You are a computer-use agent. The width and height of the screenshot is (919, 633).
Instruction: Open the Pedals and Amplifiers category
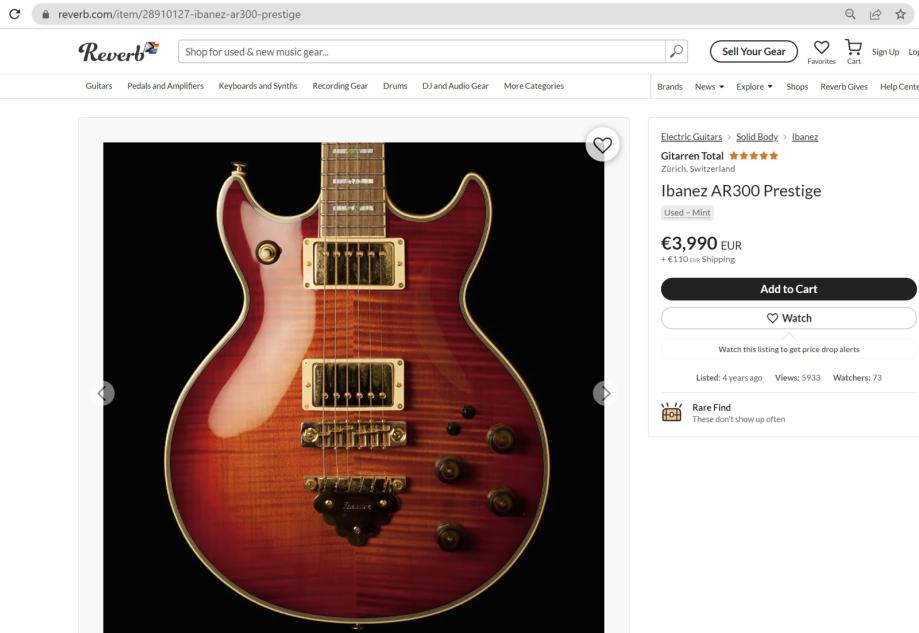[165, 86]
